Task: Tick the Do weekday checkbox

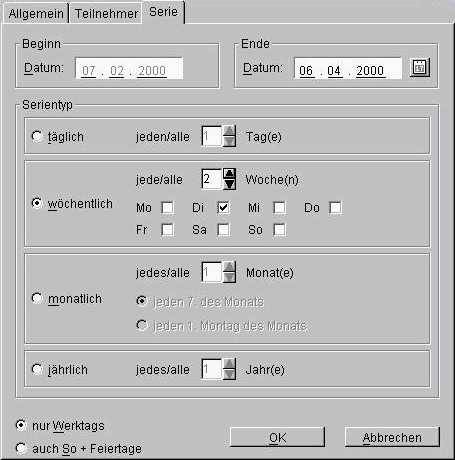Action: pos(335,207)
